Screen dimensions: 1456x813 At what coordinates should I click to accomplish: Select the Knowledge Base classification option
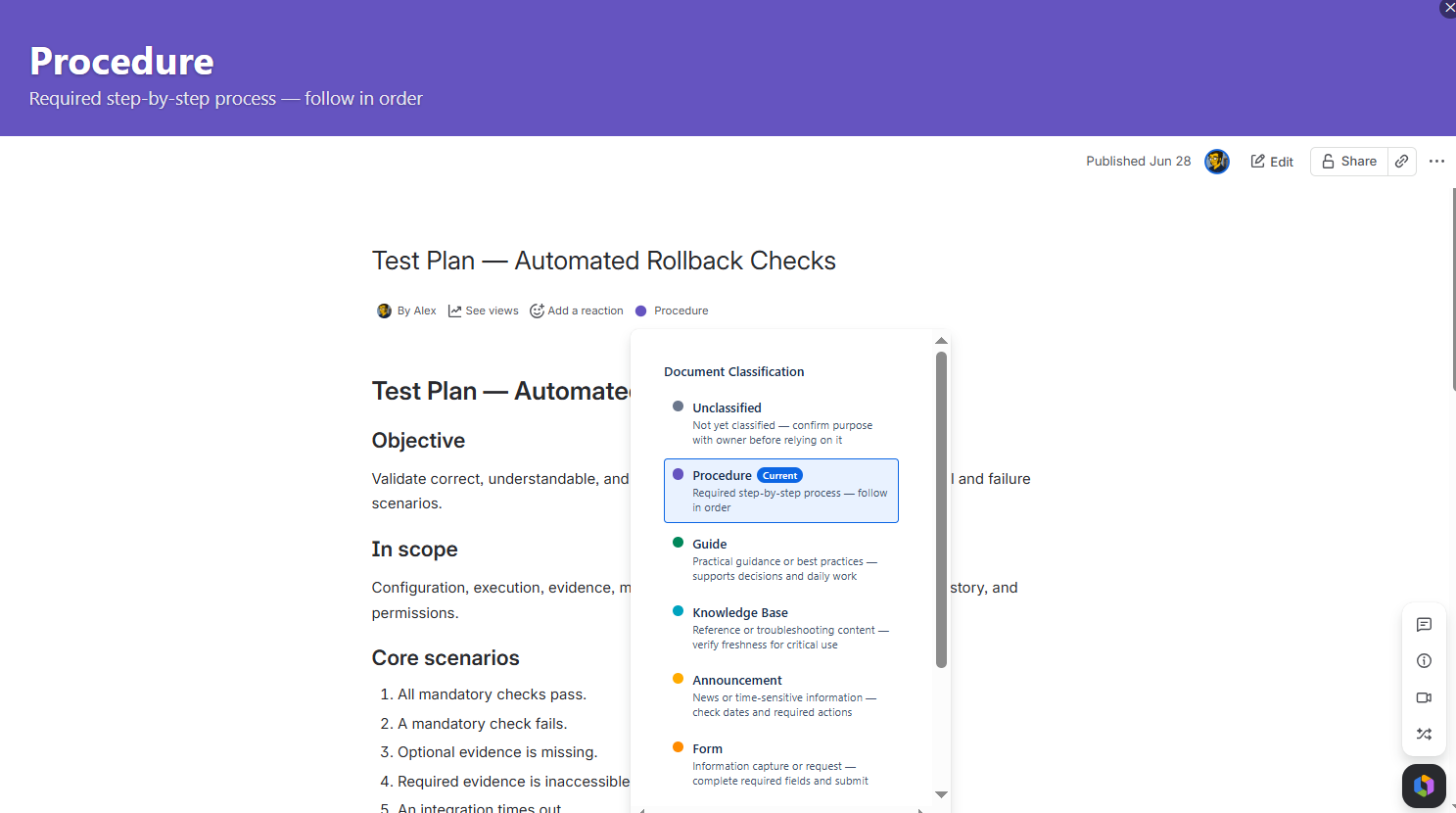pos(781,628)
